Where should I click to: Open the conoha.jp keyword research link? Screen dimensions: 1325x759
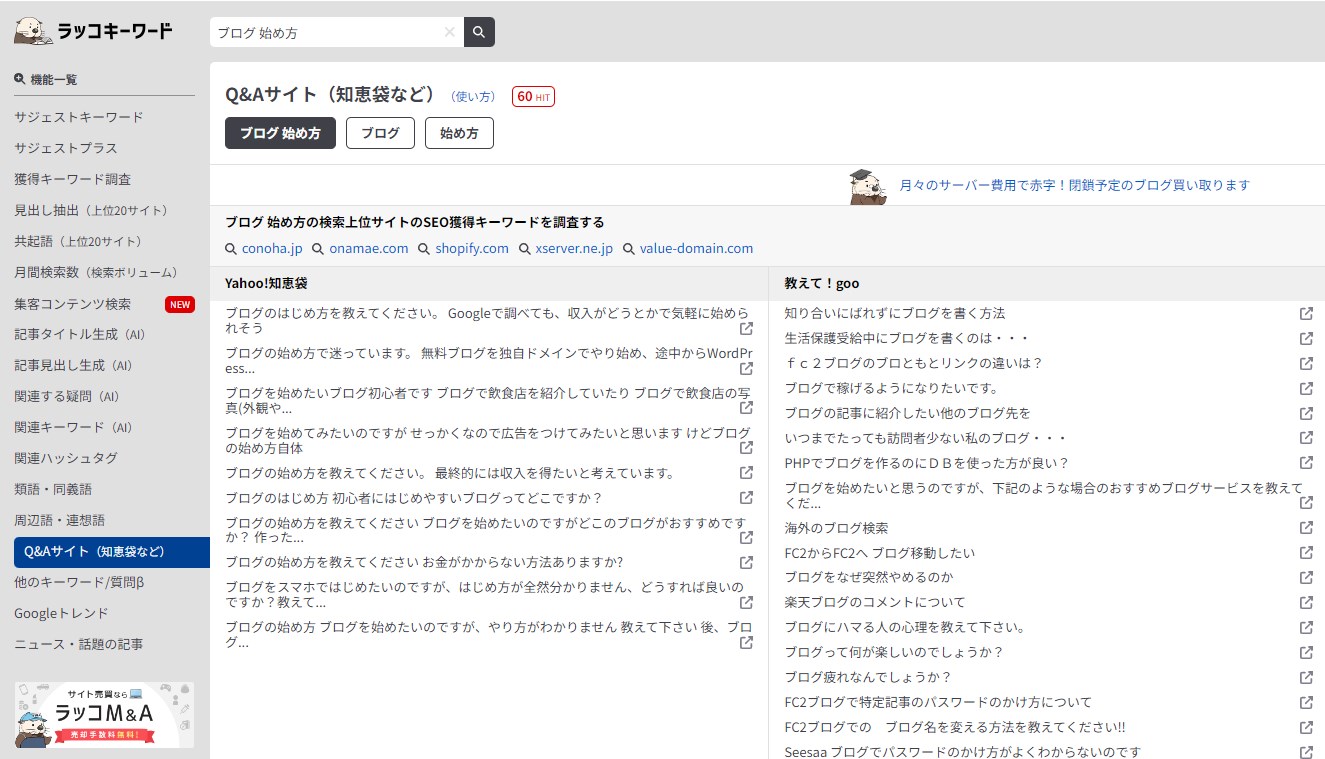tap(272, 248)
